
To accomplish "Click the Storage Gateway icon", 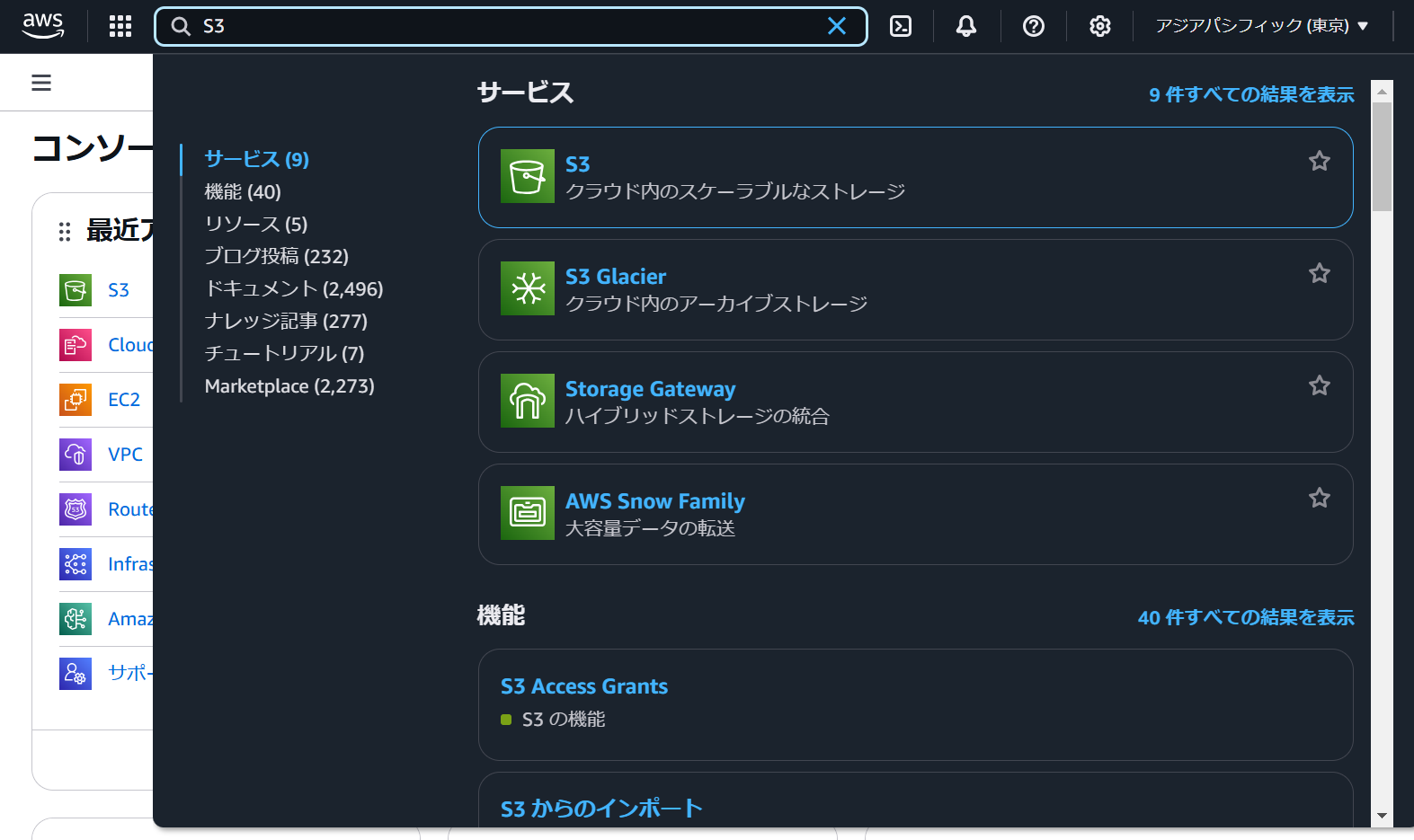I will (528, 401).
